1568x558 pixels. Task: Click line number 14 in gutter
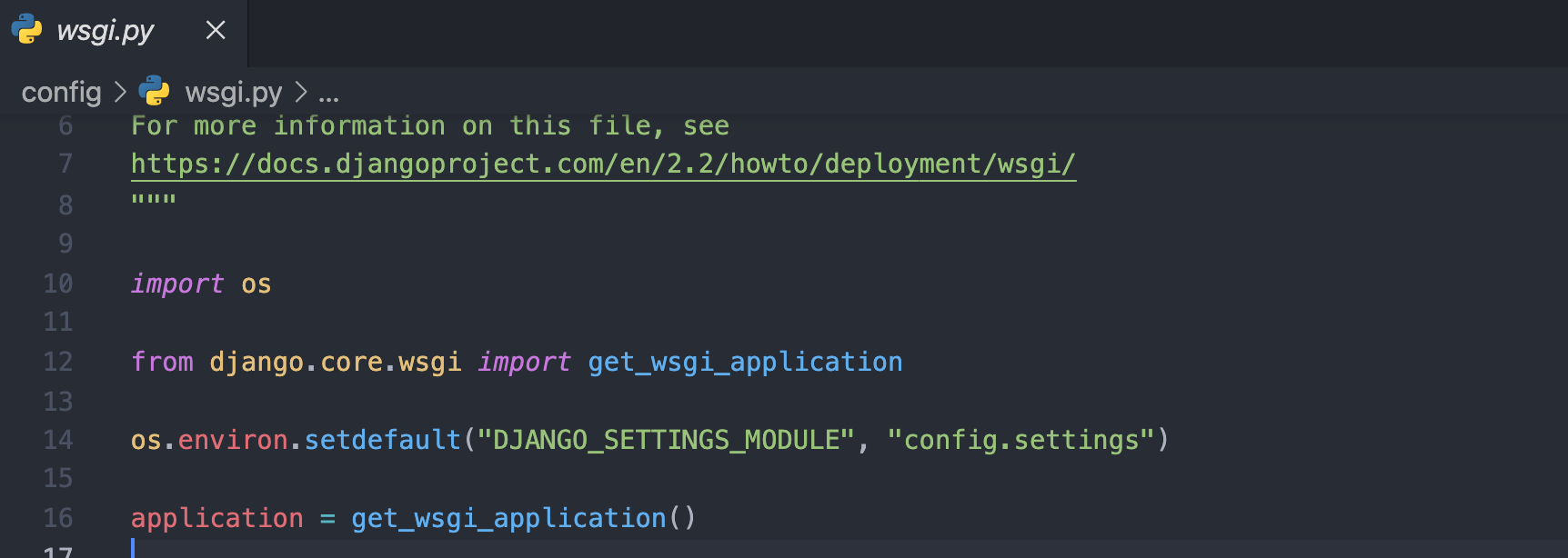click(58, 440)
